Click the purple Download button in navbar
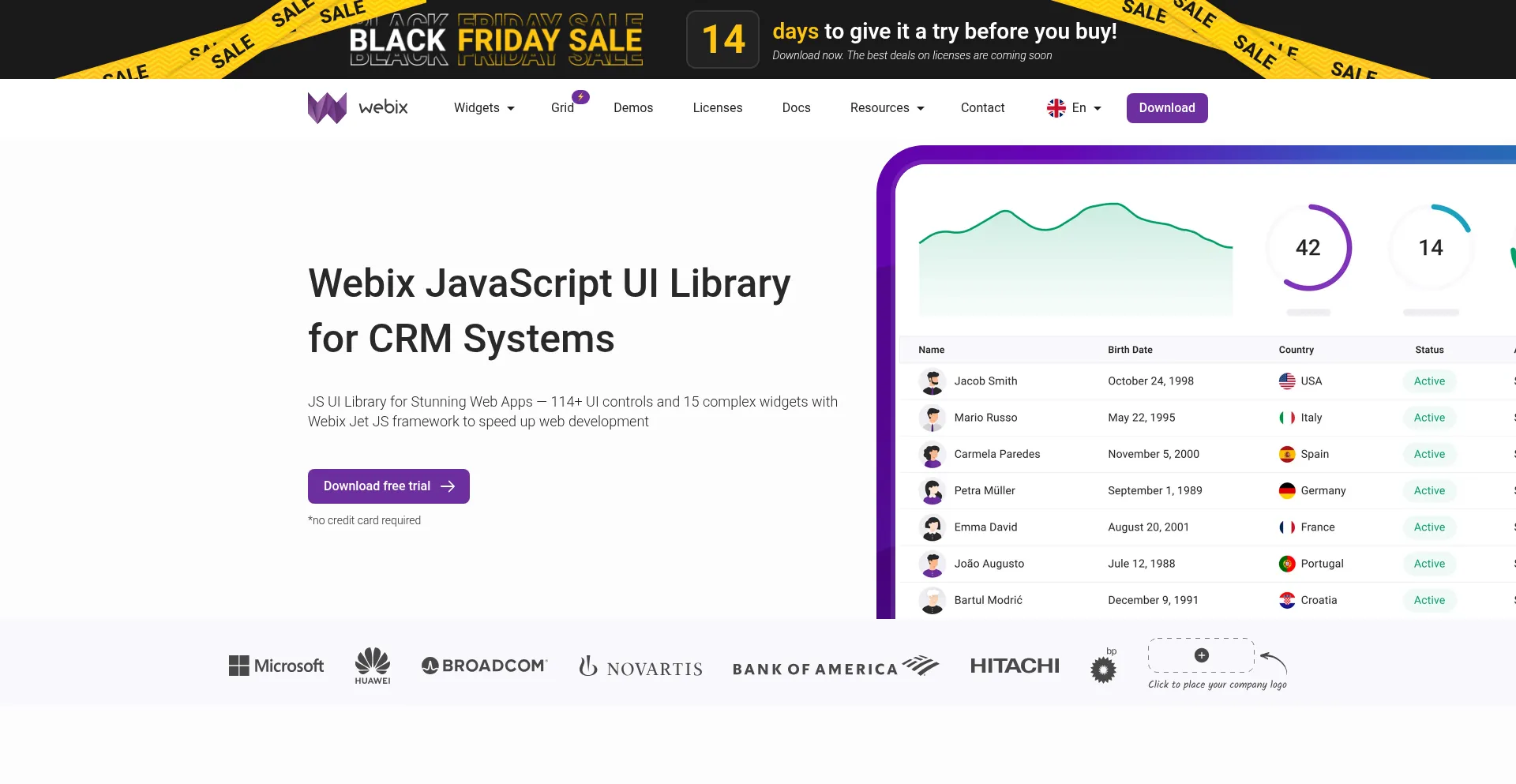The image size is (1516, 784). point(1166,108)
